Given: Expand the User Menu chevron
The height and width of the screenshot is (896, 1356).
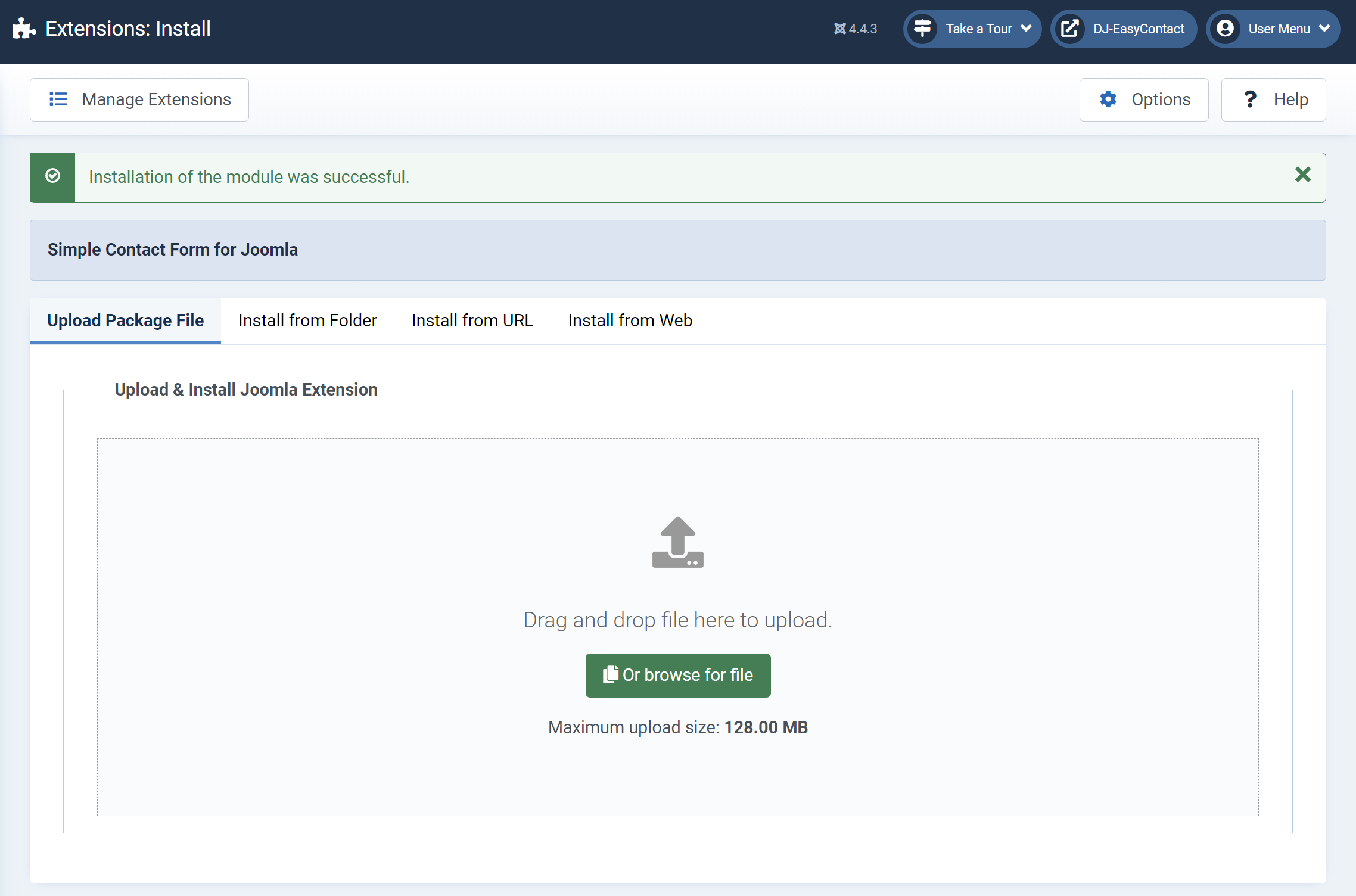Looking at the screenshot, I should tap(1324, 29).
